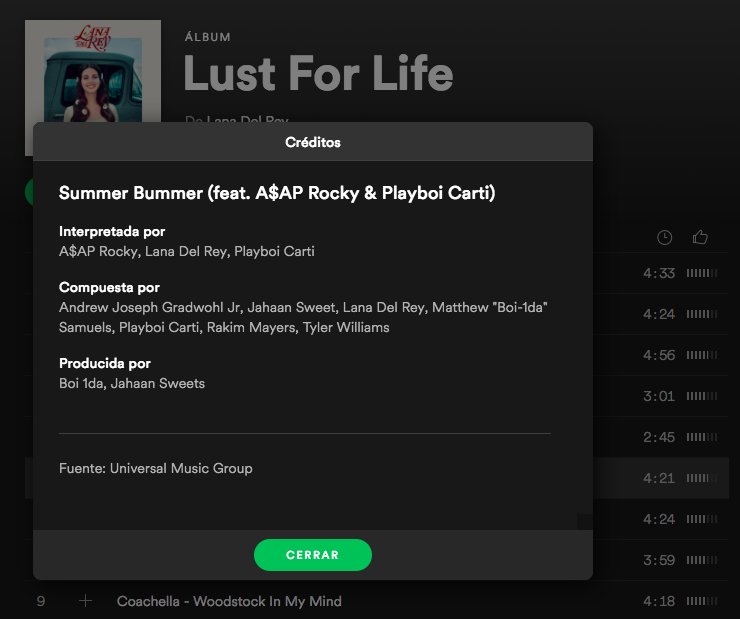Click the Créditos dialog header
This screenshot has width=740, height=619.
click(x=313, y=142)
